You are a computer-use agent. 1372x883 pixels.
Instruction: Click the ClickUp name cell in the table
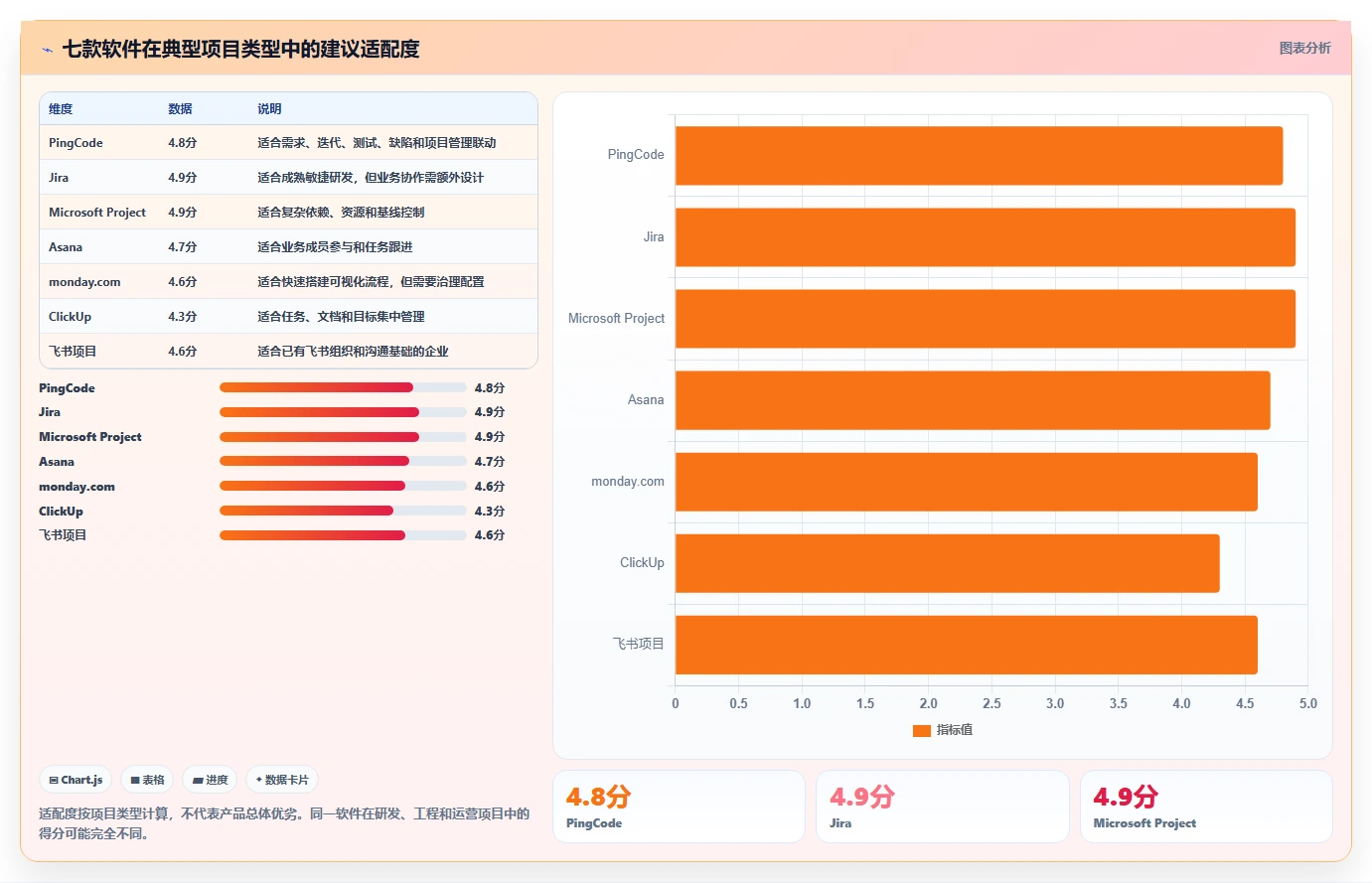point(70,317)
